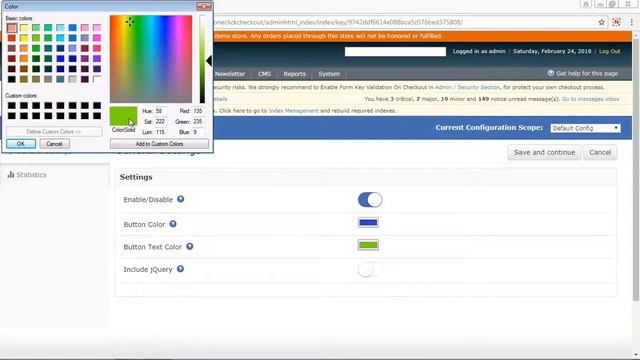This screenshot has width=640, height=360.
Task: Pick a color in the spectrum field
Action: pos(151,59)
